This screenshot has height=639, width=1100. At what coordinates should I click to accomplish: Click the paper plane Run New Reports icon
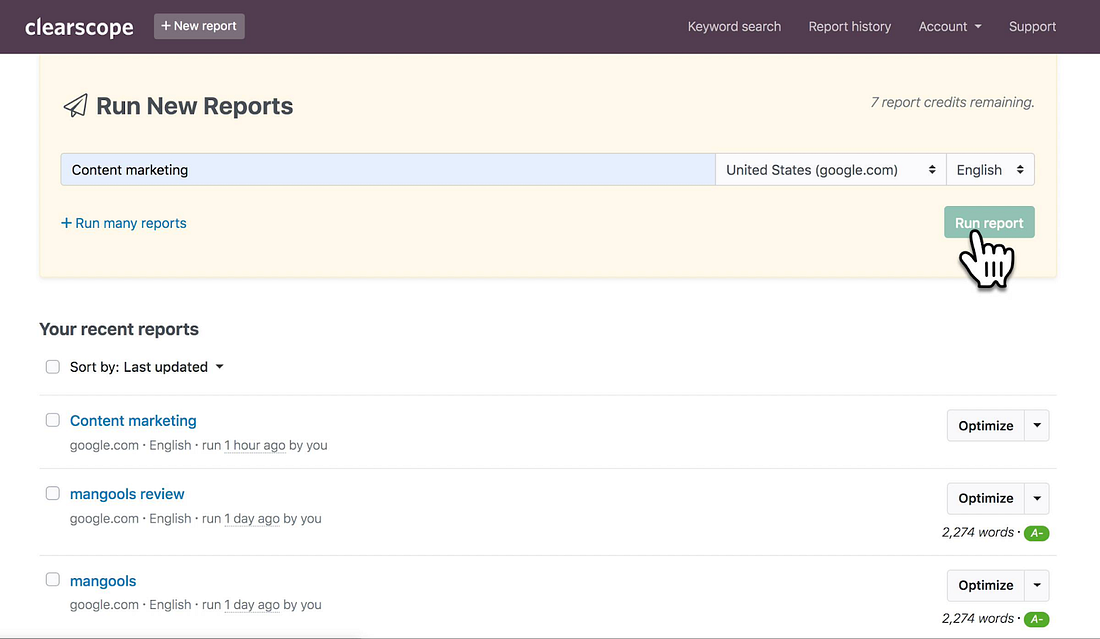[75, 106]
